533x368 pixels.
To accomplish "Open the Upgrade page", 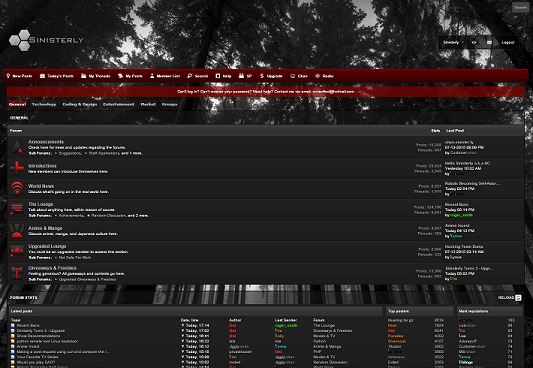I will (271, 76).
